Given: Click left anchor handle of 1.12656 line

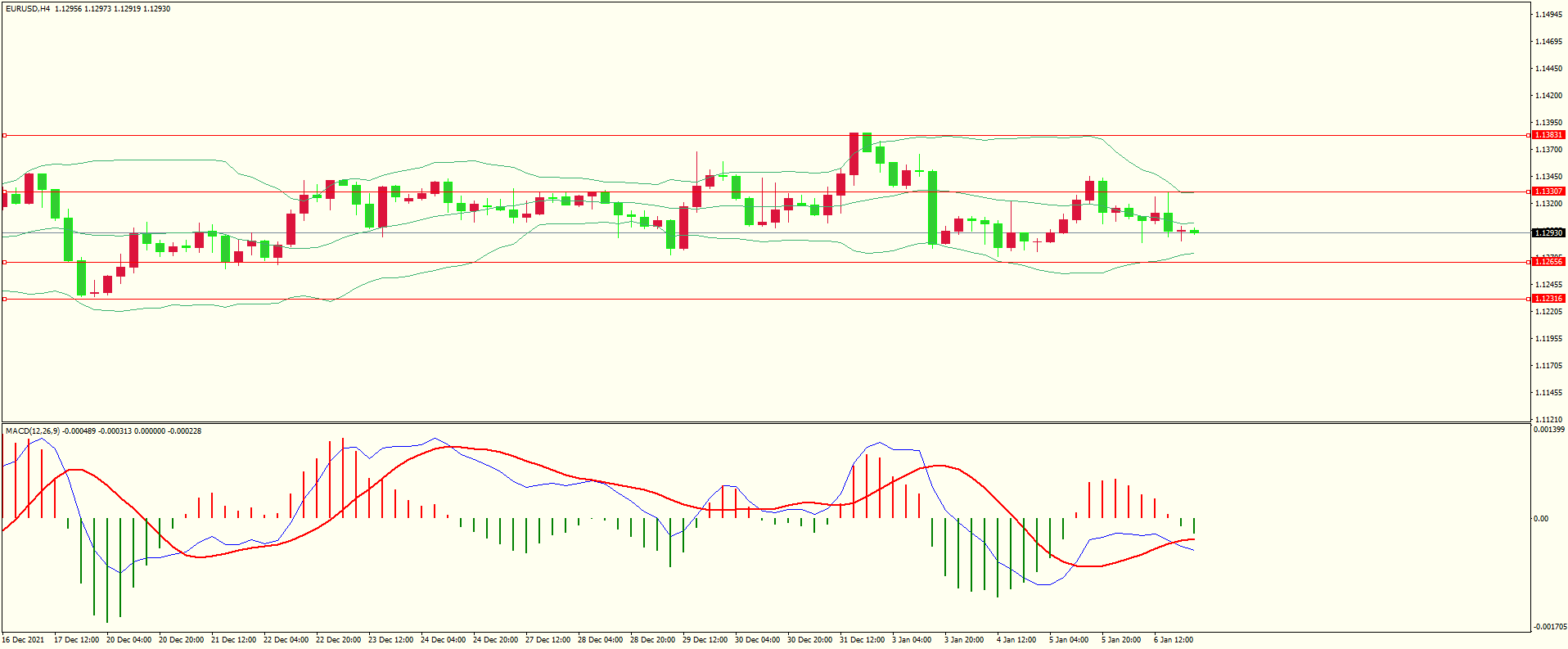Looking at the screenshot, I should point(4,262).
